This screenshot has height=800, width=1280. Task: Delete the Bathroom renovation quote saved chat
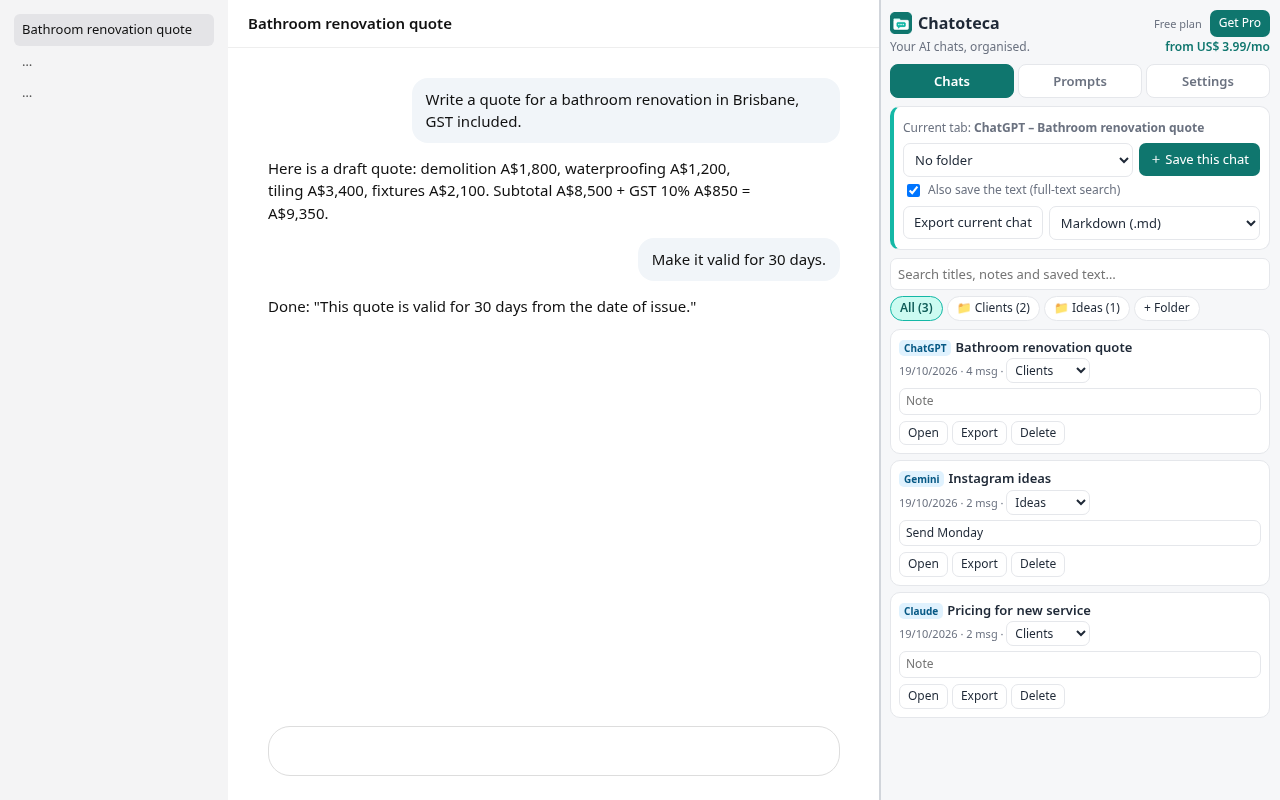coord(1038,433)
